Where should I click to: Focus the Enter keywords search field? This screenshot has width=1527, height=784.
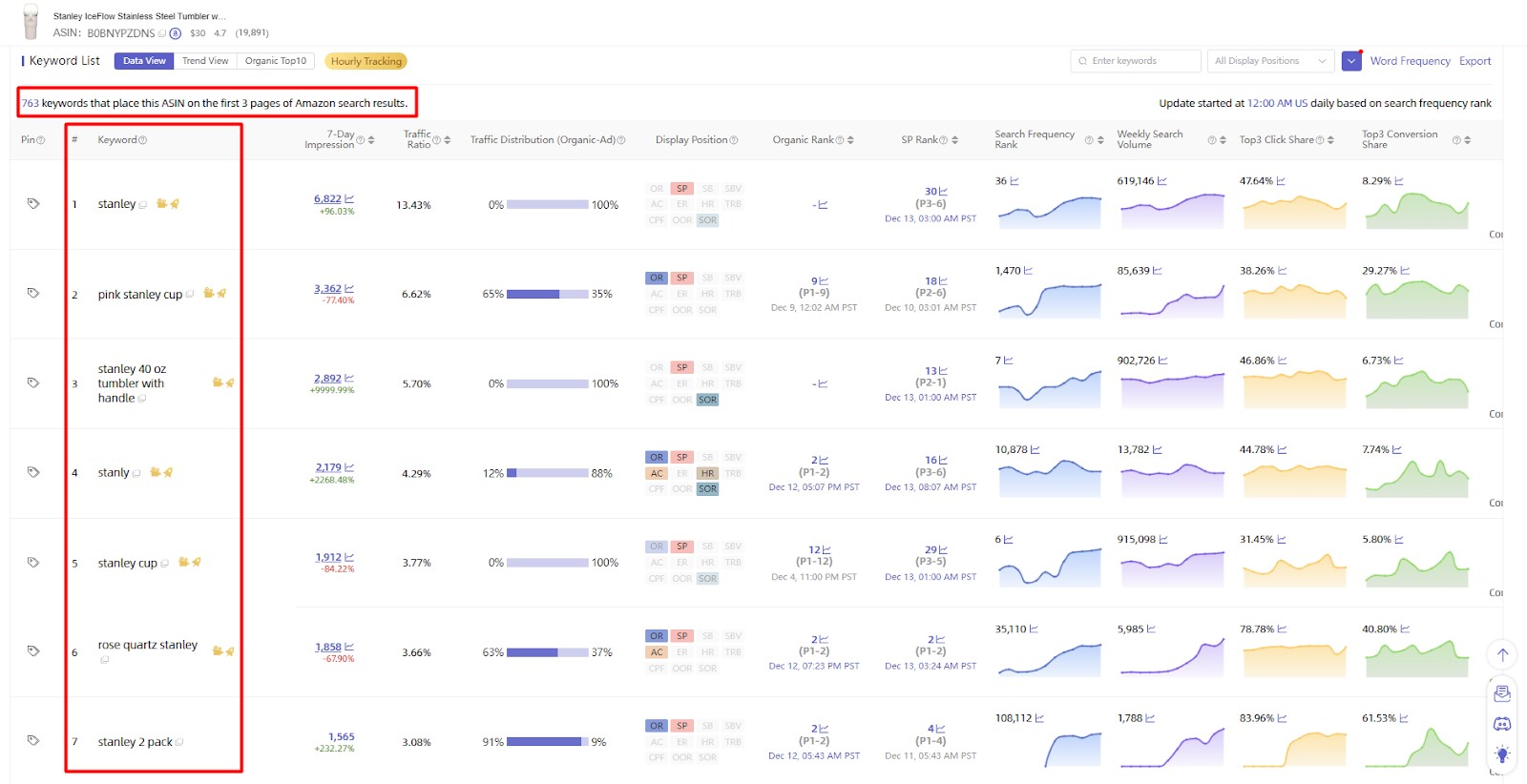click(1136, 61)
